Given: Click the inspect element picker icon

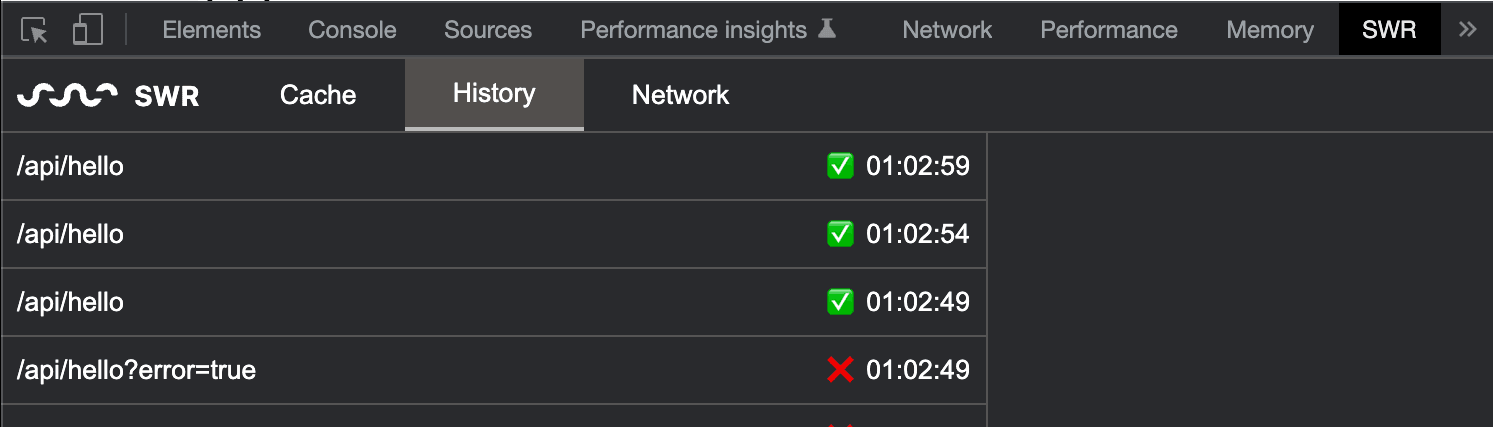Looking at the screenshot, I should coord(35,30).
